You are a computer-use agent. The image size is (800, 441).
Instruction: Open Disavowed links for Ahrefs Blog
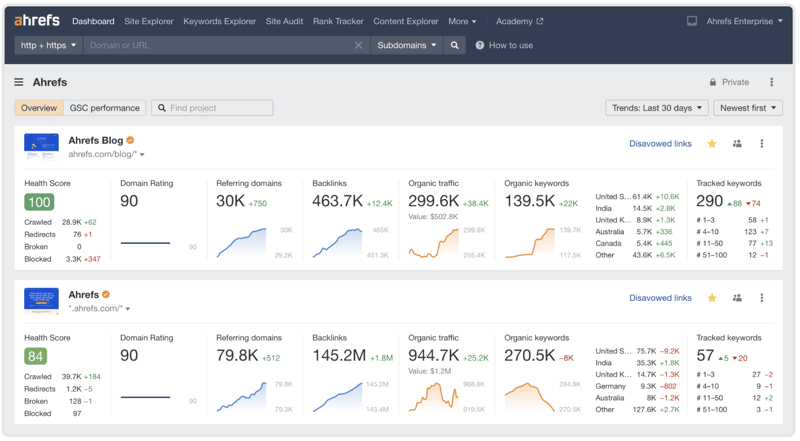pos(660,143)
